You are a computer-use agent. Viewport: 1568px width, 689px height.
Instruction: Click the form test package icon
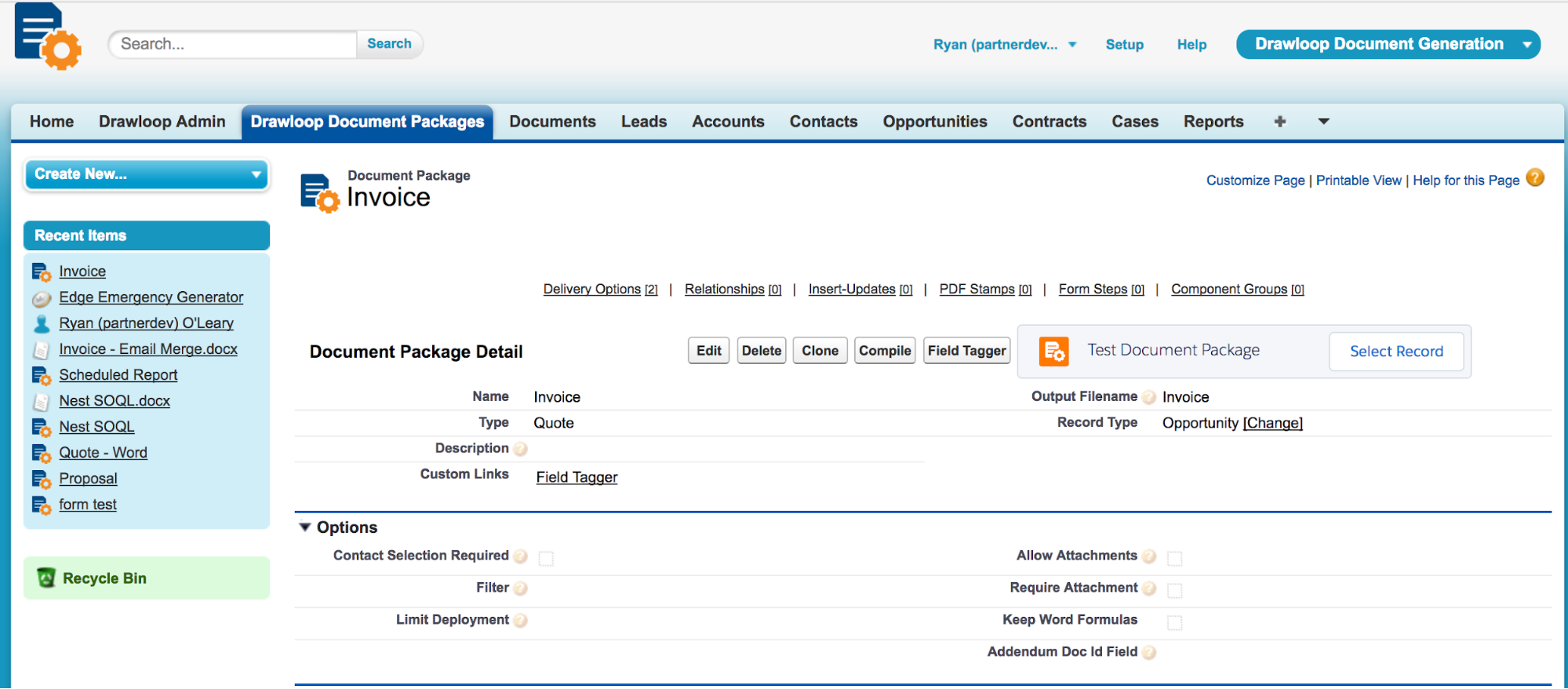click(42, 505)
